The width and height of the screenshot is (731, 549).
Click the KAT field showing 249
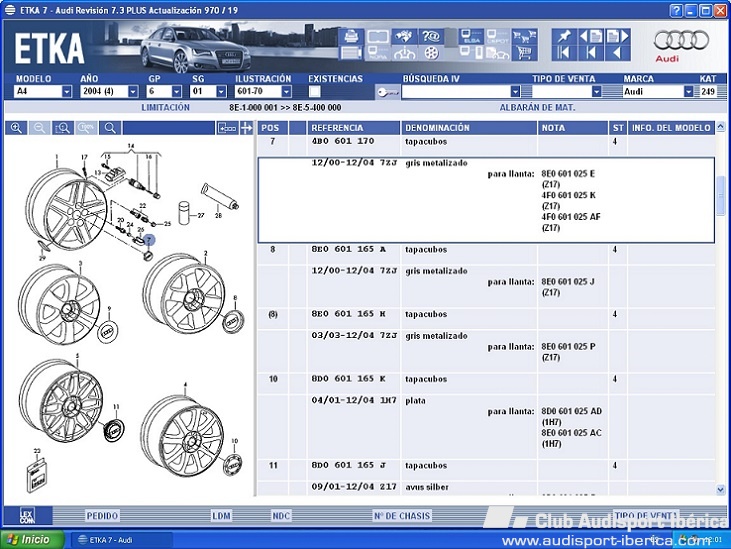click(708, 91)
